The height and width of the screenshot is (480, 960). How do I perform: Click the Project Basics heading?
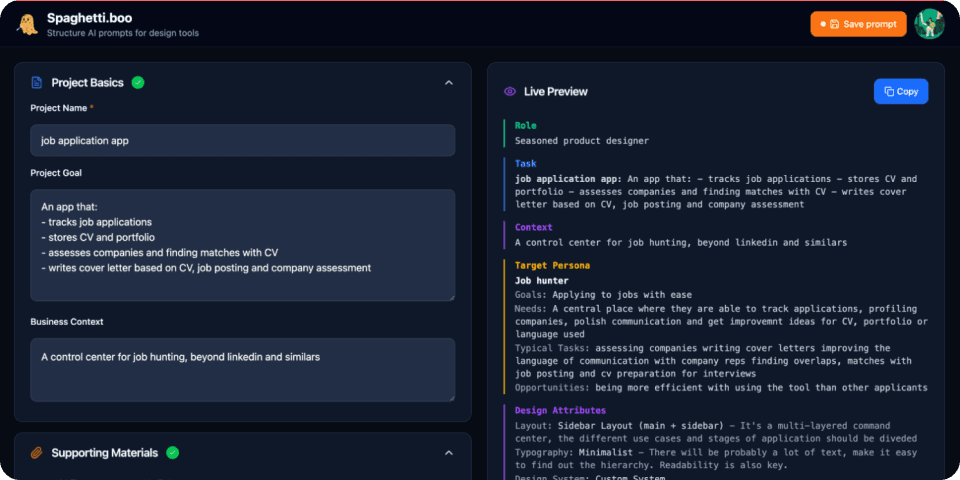point(88,83)
